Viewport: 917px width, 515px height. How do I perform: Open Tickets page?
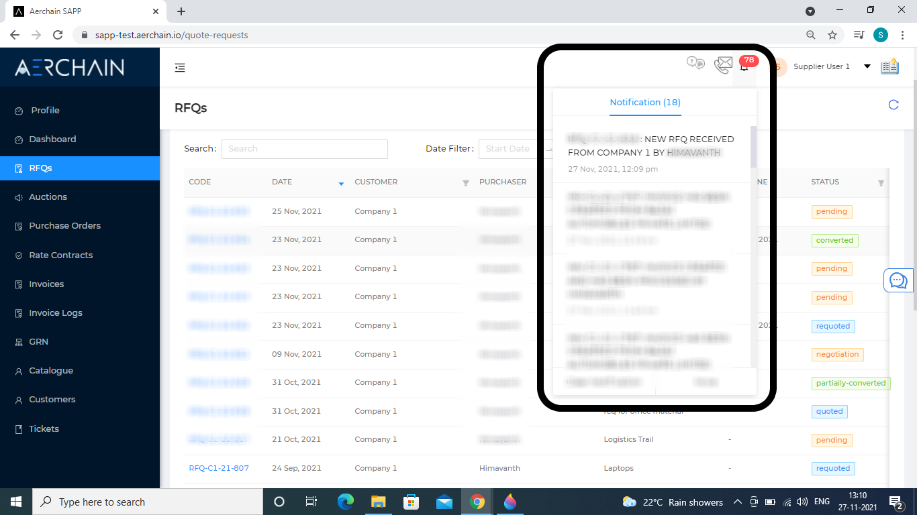pyautogui.click(x=44, y=428)
